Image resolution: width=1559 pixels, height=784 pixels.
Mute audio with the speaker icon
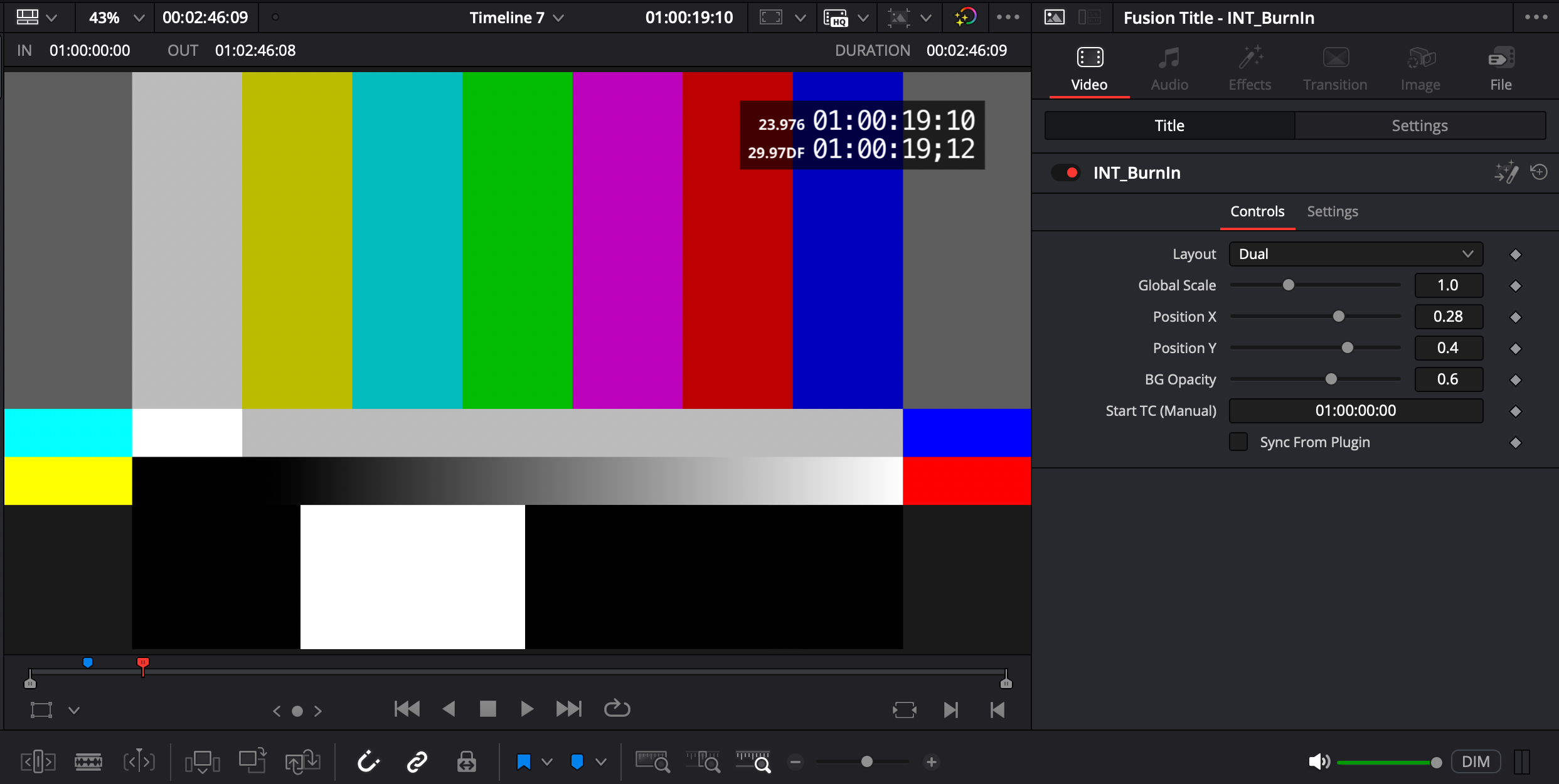click(x=1319, y=762)
